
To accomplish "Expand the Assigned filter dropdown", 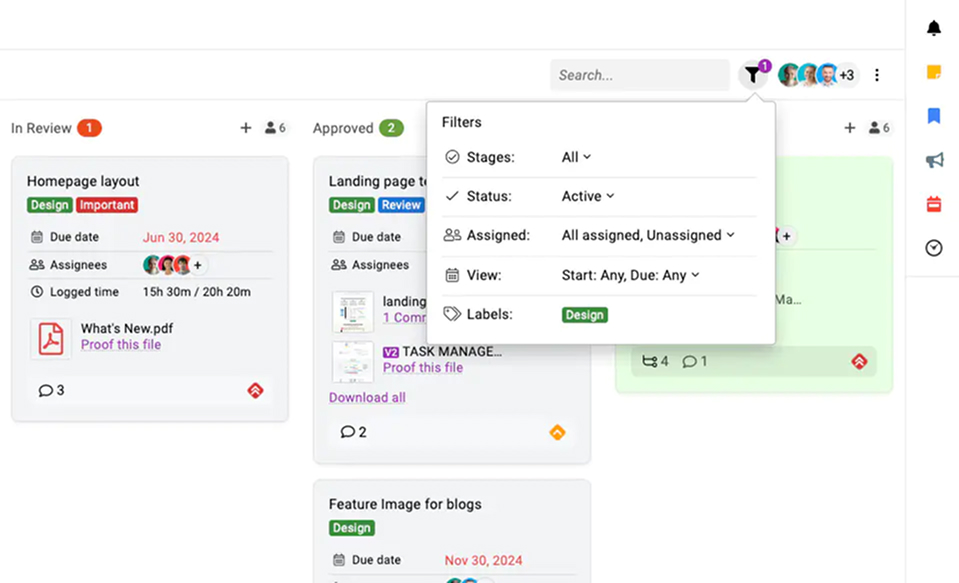I will click(647, 235).
